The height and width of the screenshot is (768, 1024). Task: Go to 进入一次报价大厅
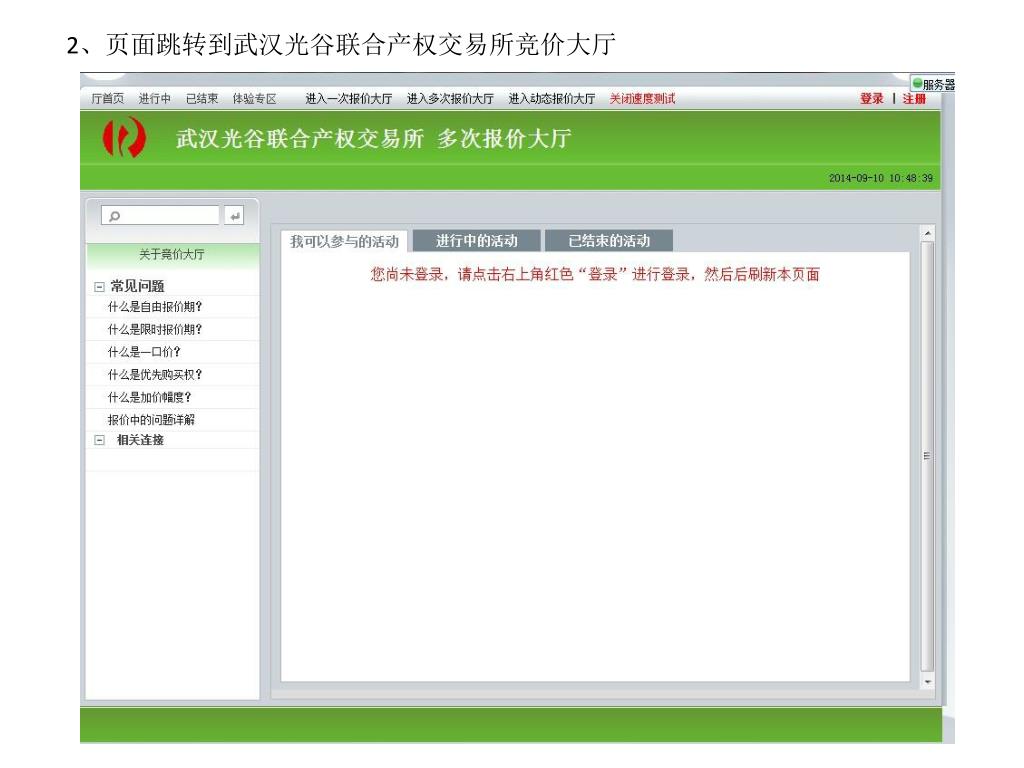click(x=349, y=99)
